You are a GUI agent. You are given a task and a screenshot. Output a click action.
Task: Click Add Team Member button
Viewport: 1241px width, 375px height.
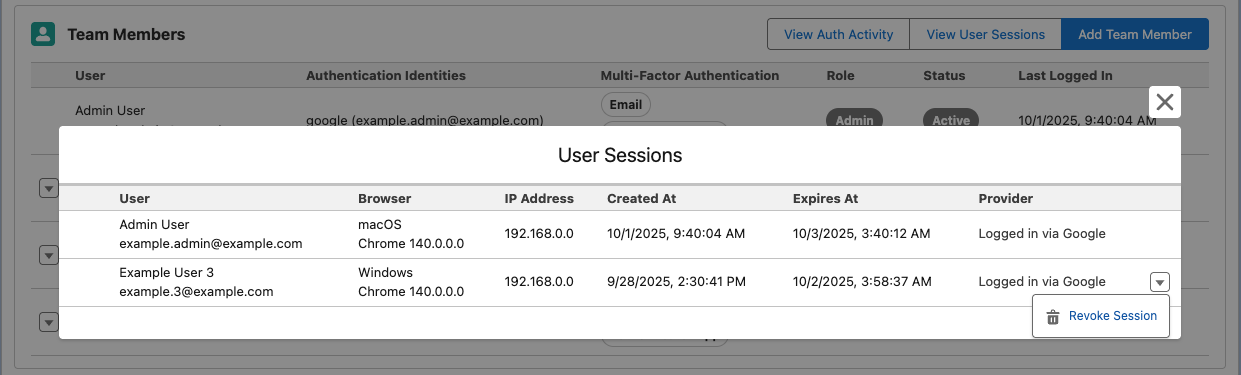coord(1135,34)
